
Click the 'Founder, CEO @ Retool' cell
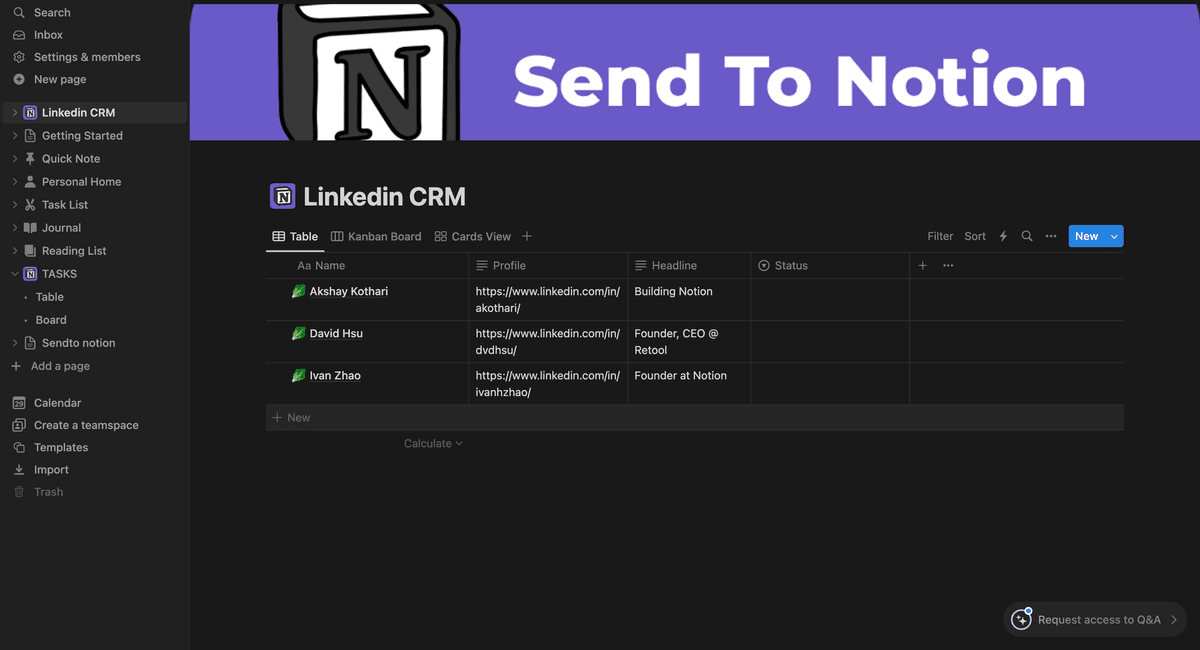689,342
